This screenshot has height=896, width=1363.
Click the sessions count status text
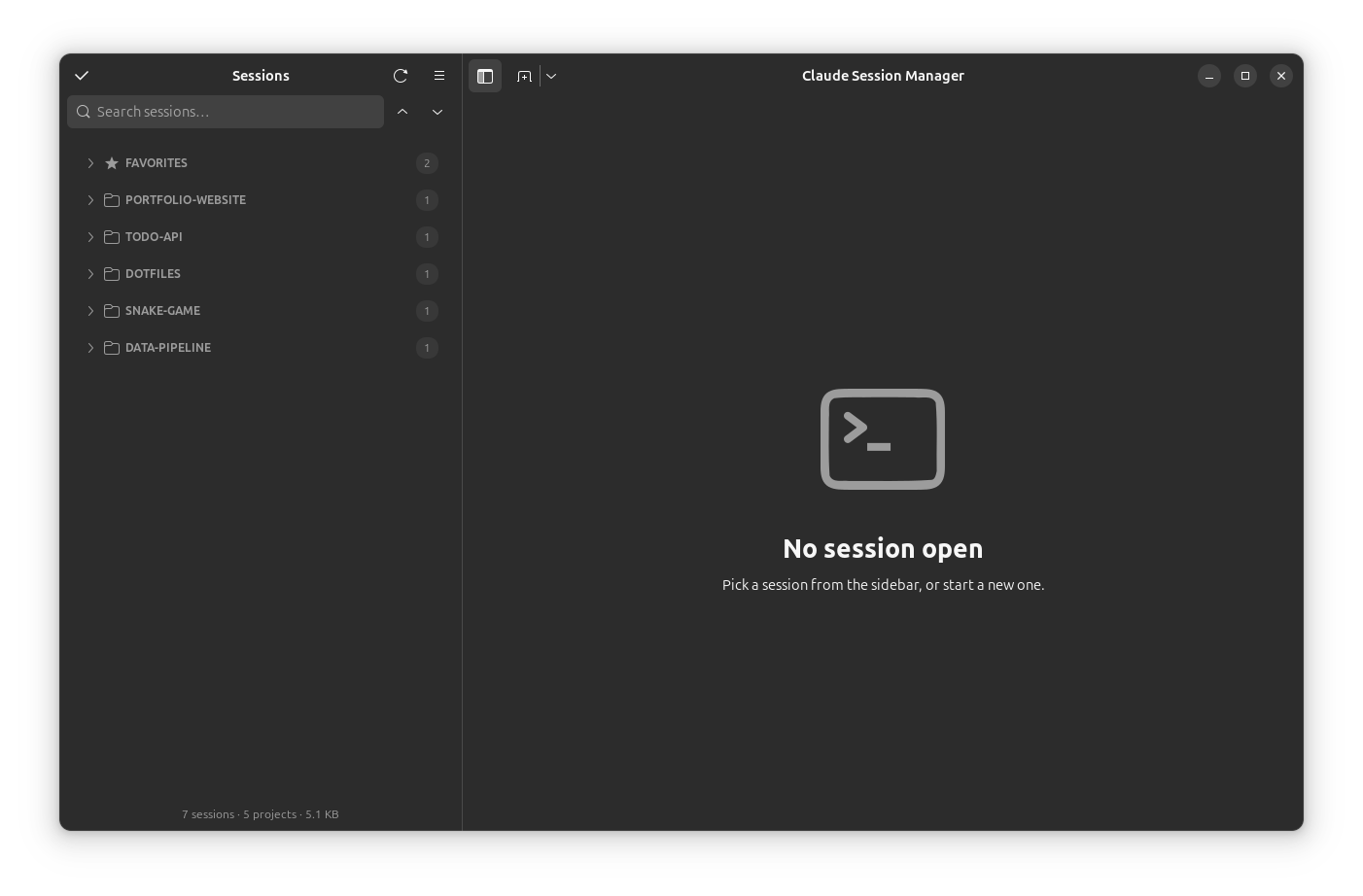261,814
